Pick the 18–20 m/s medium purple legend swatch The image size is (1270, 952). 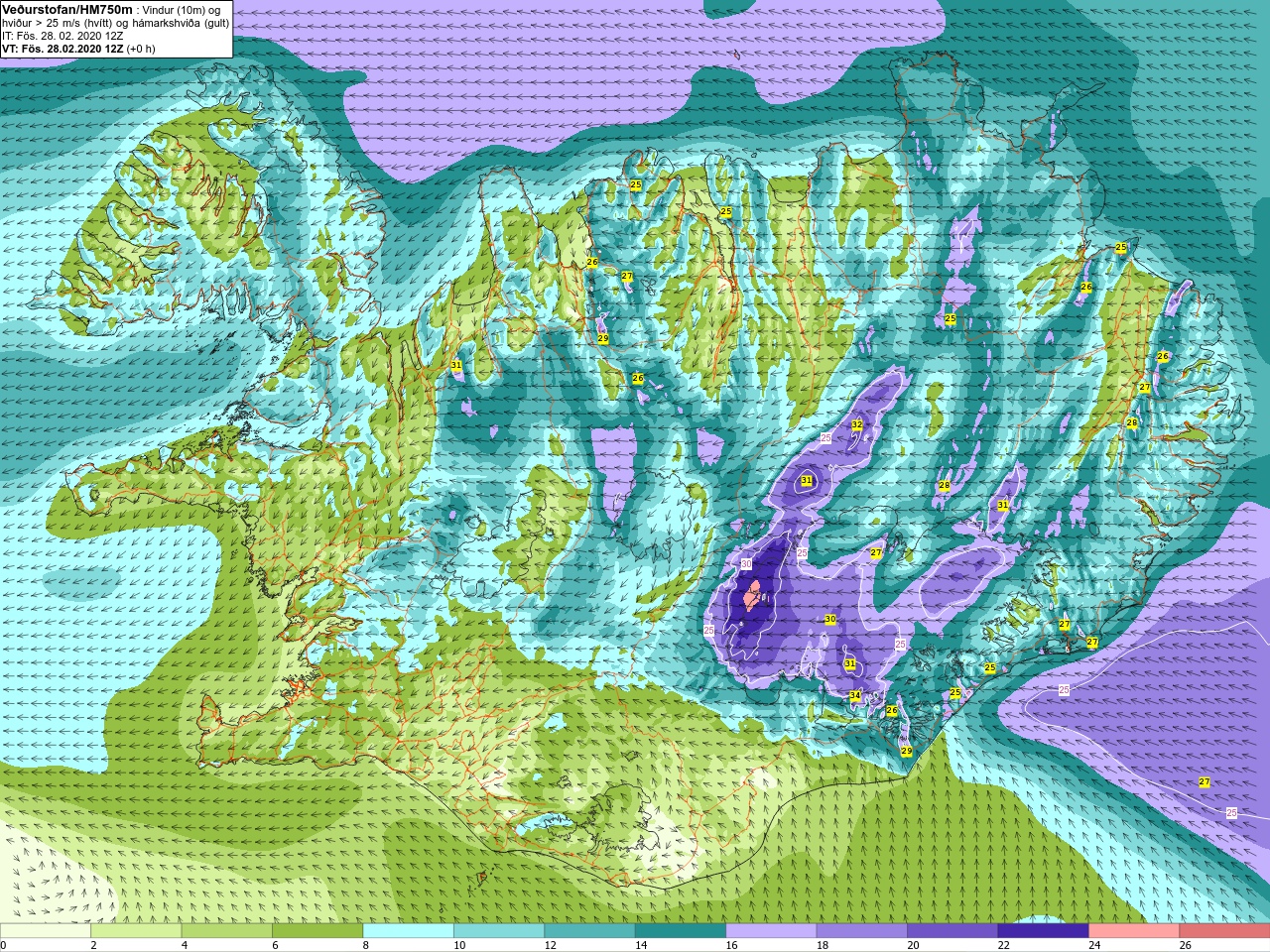[861, 931]
